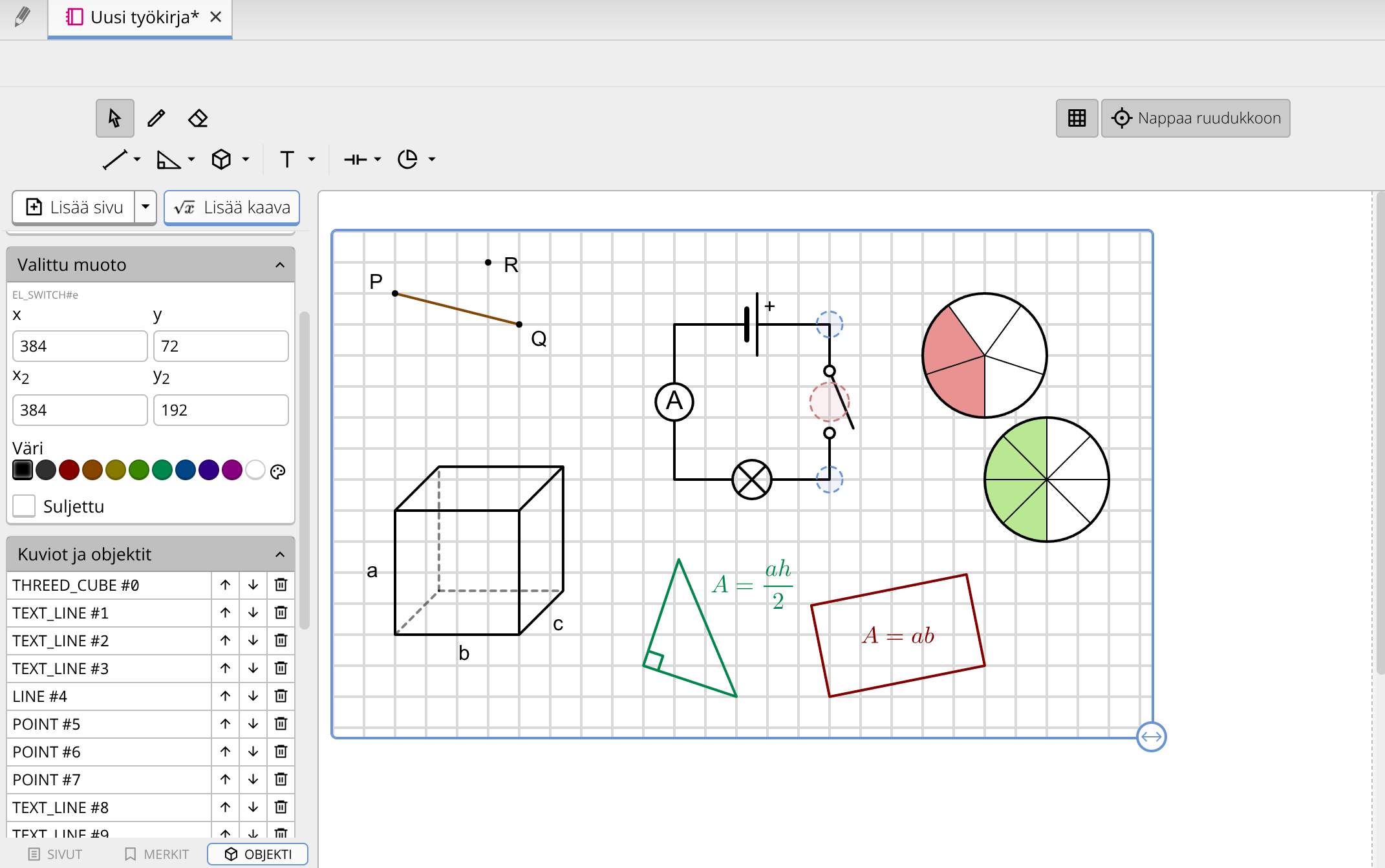Select the pencil drawing tool

pyautogui.click(x=156, y=118)
